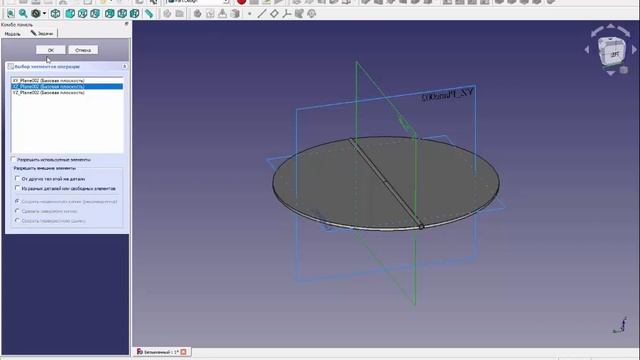This screenshot has height=360, width=640.
Task: Enable the allow used features checkbox
Action: (13, 159)
